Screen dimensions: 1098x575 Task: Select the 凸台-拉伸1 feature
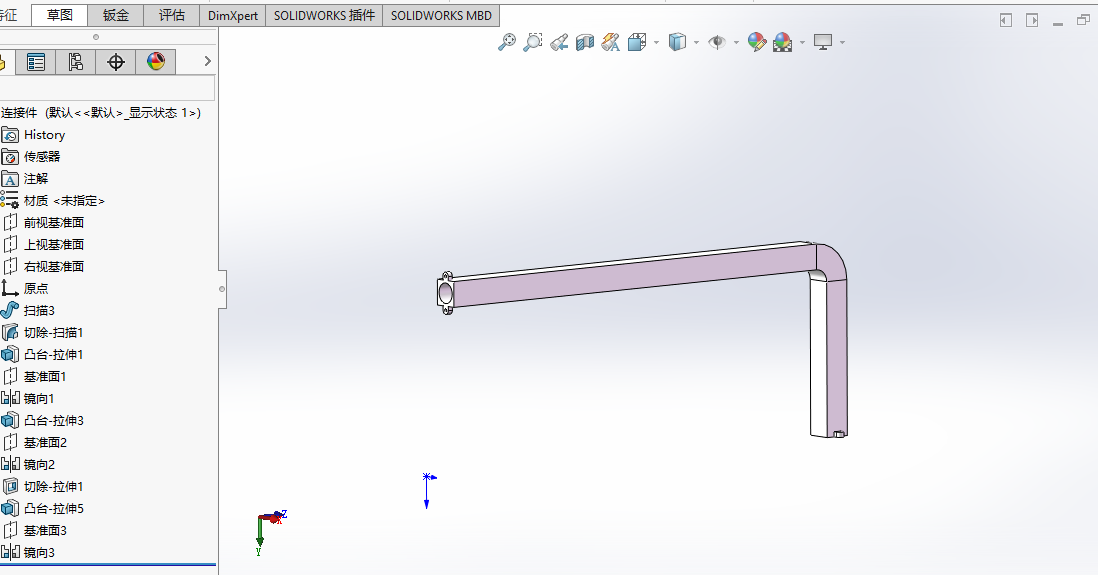[53, 354]
